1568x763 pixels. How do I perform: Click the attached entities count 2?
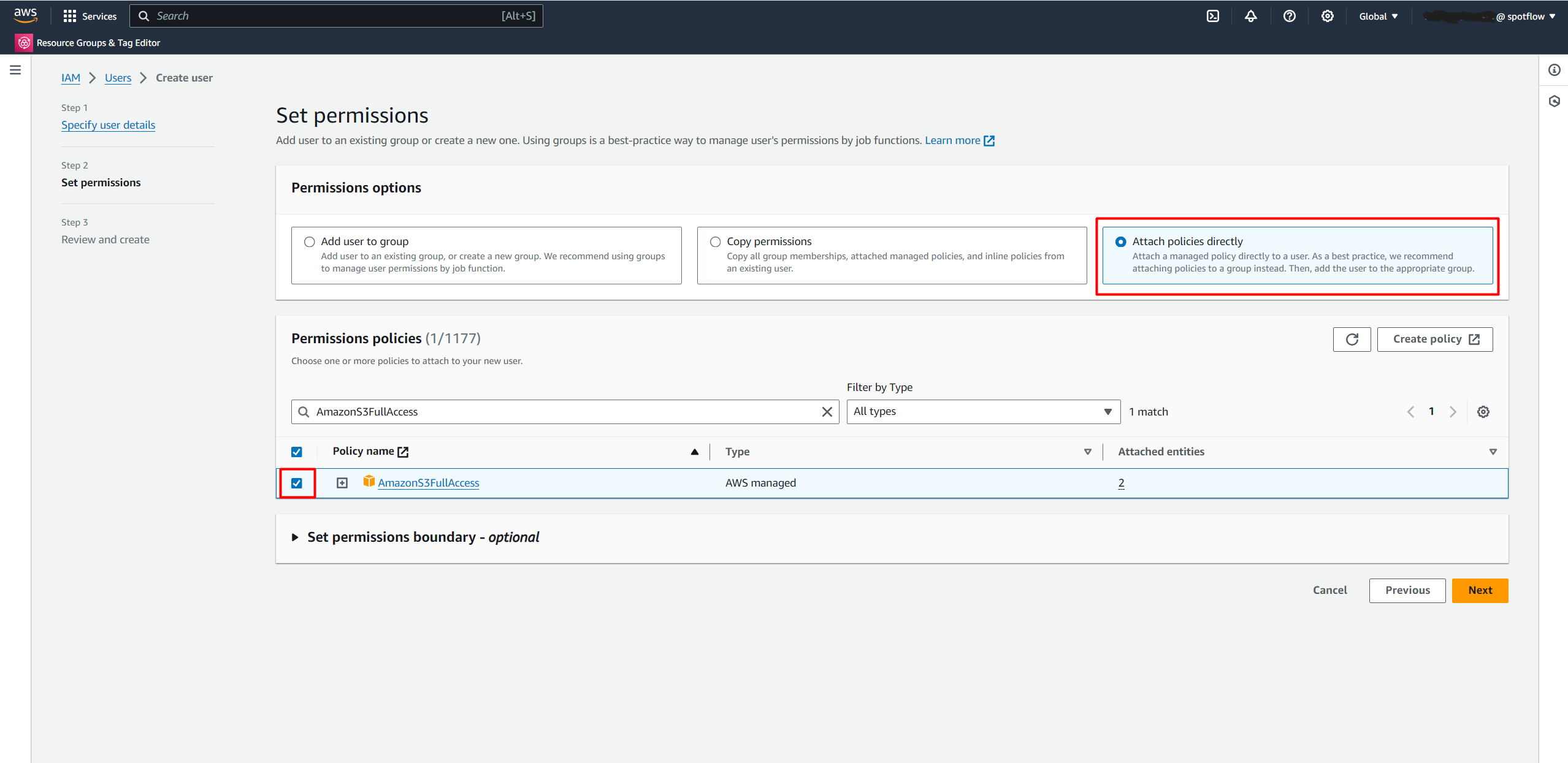(x=1121, y=483)
